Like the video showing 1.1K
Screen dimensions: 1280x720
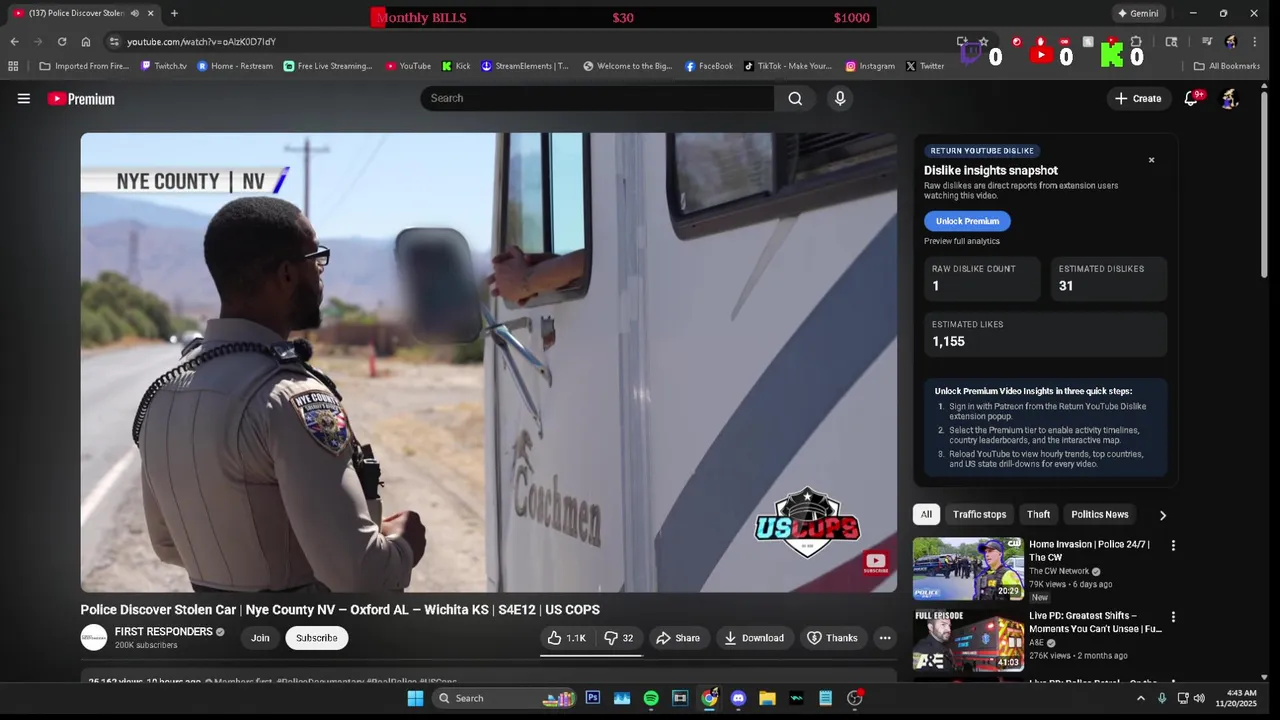click(567, 638)
